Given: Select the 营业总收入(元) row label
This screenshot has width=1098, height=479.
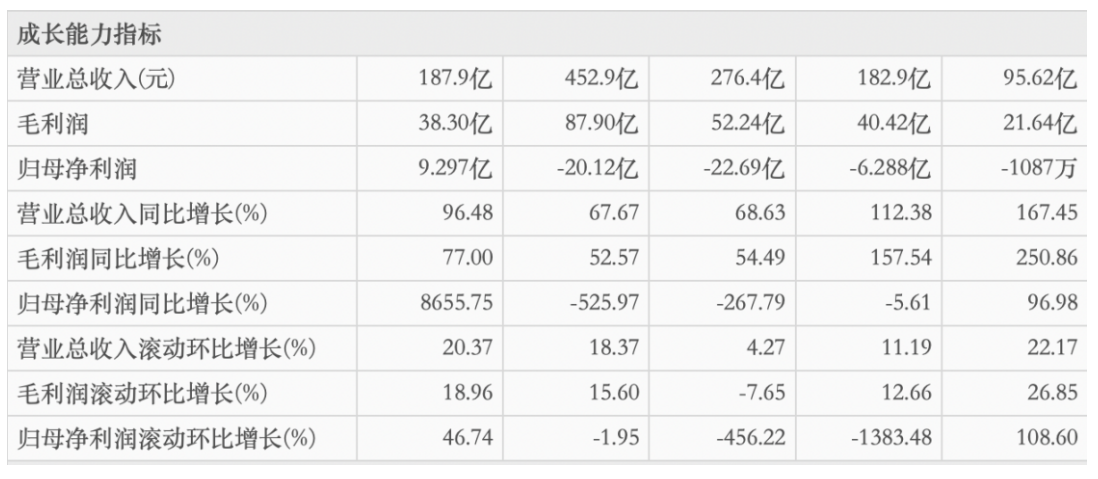Looking at the screenshot, I should [x=95, y=79].
